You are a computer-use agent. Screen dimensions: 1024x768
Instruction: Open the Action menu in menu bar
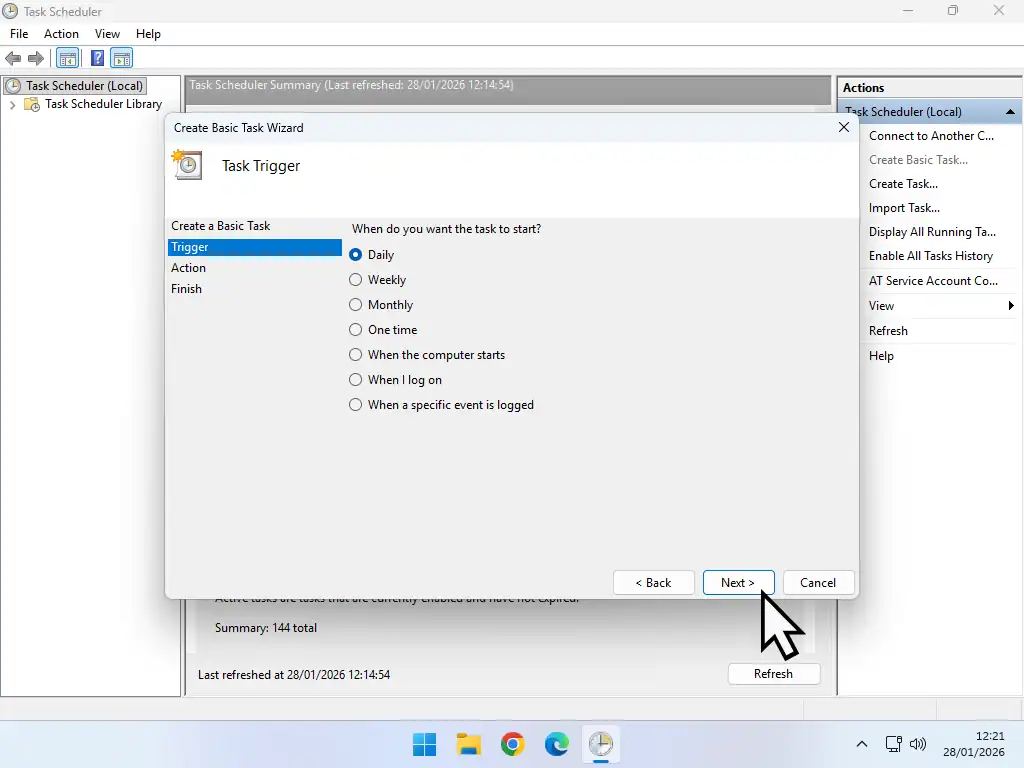61,34
